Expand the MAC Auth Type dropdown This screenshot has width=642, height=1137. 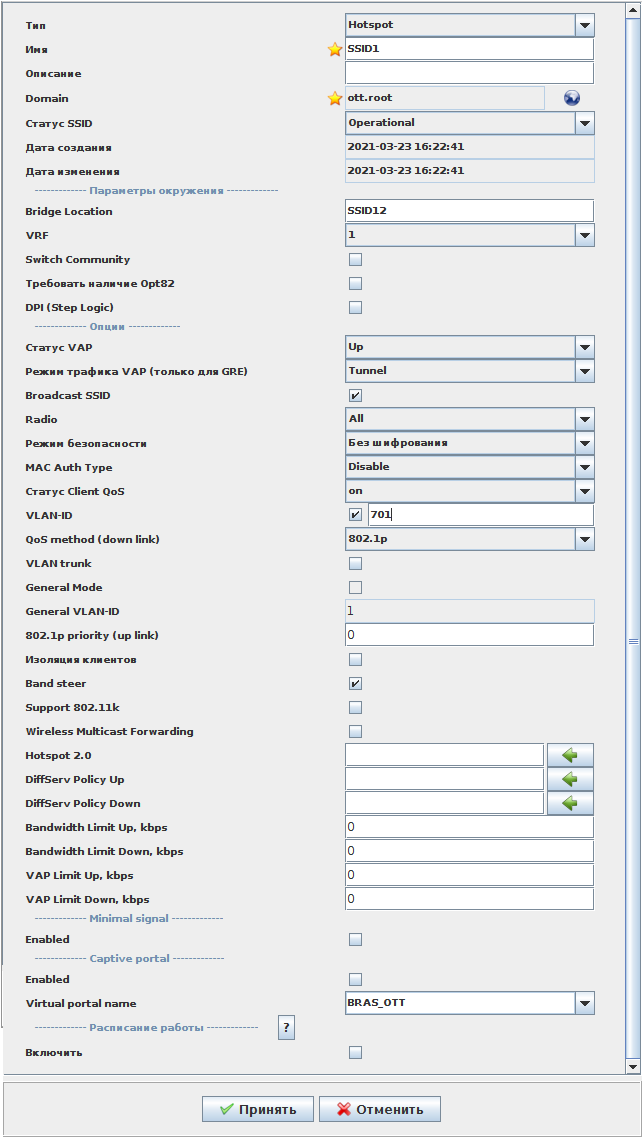585,467
